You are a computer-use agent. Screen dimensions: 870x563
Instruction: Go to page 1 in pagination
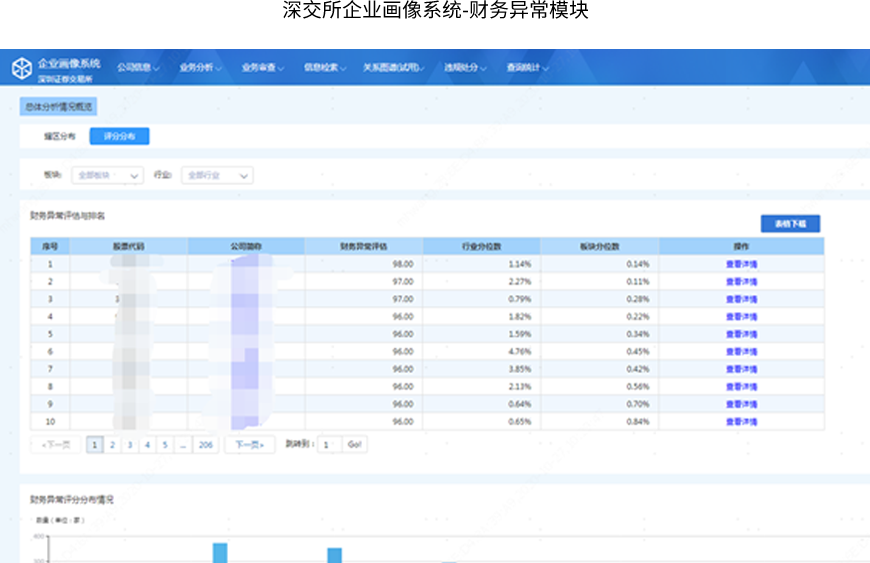tap(95, 445)
